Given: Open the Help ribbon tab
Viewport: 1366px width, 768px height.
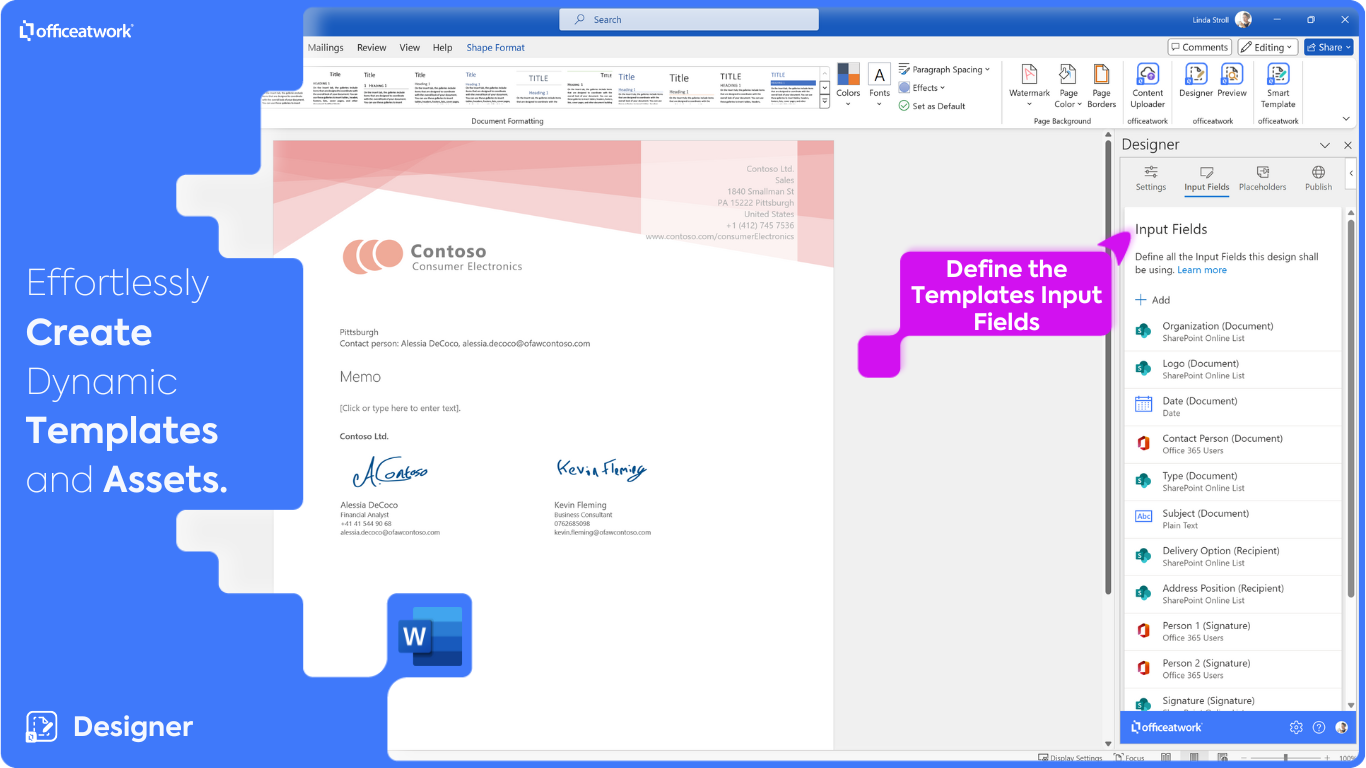Looking at the screenshot, I should 442,47.
